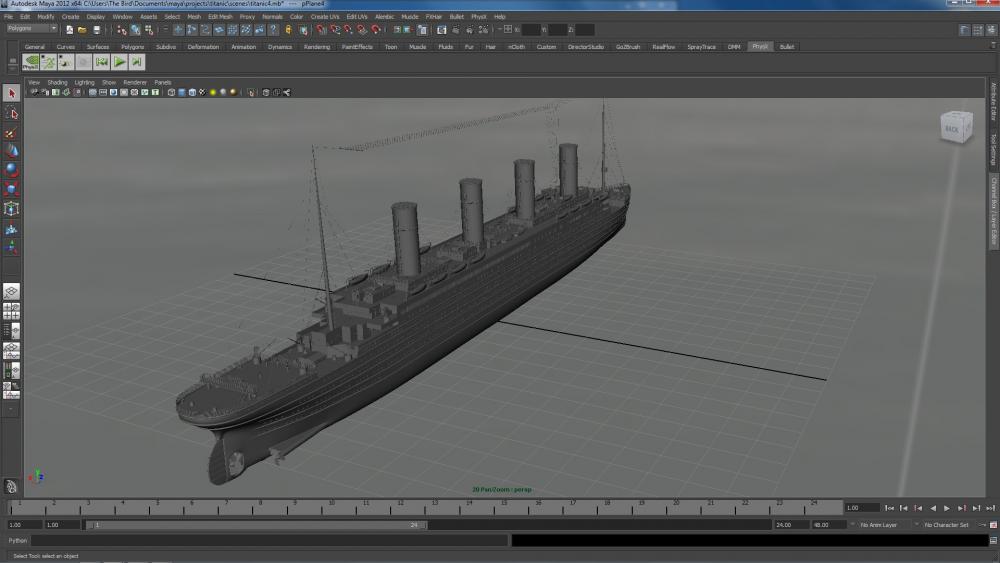This screenshot has width=1000, height=563.
Task: Open the No Anim Layer dropdown
Action: 877,525
